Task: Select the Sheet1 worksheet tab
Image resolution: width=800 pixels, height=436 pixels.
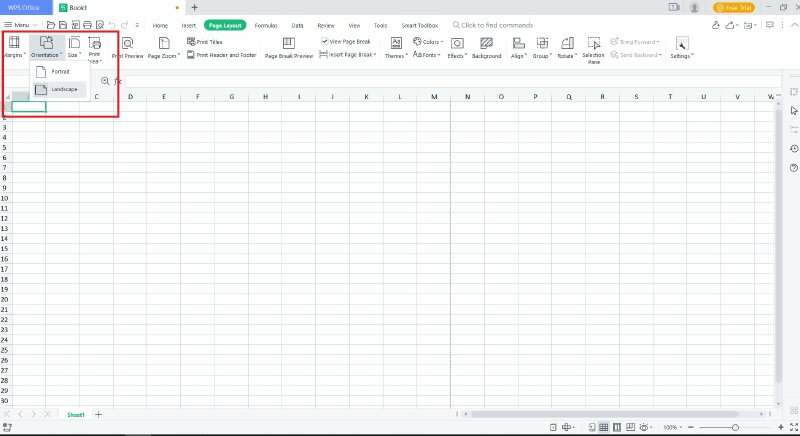Action: (76, 415)
